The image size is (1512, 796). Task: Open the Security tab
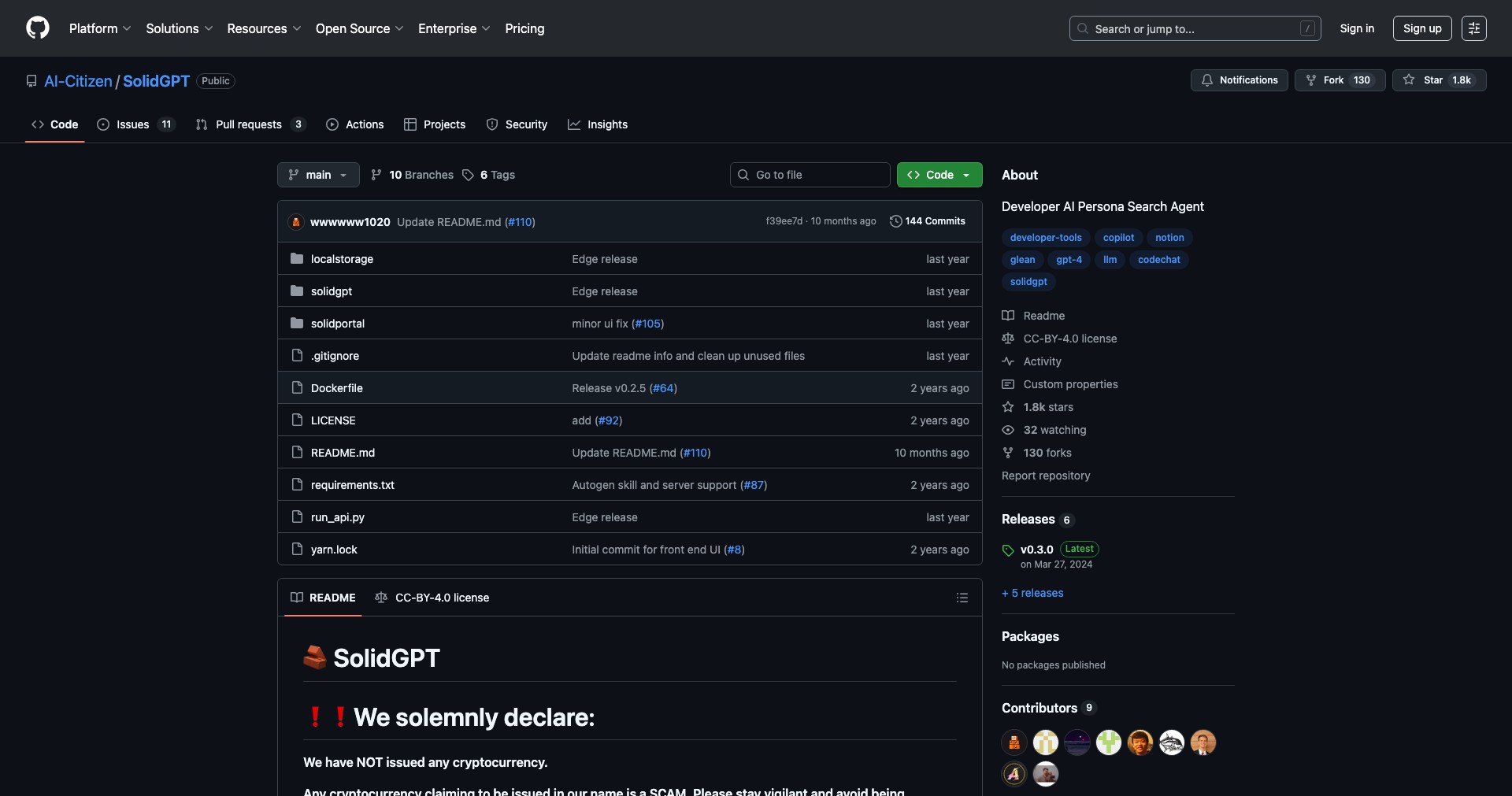pyautogui.click(x=517, y=124)
